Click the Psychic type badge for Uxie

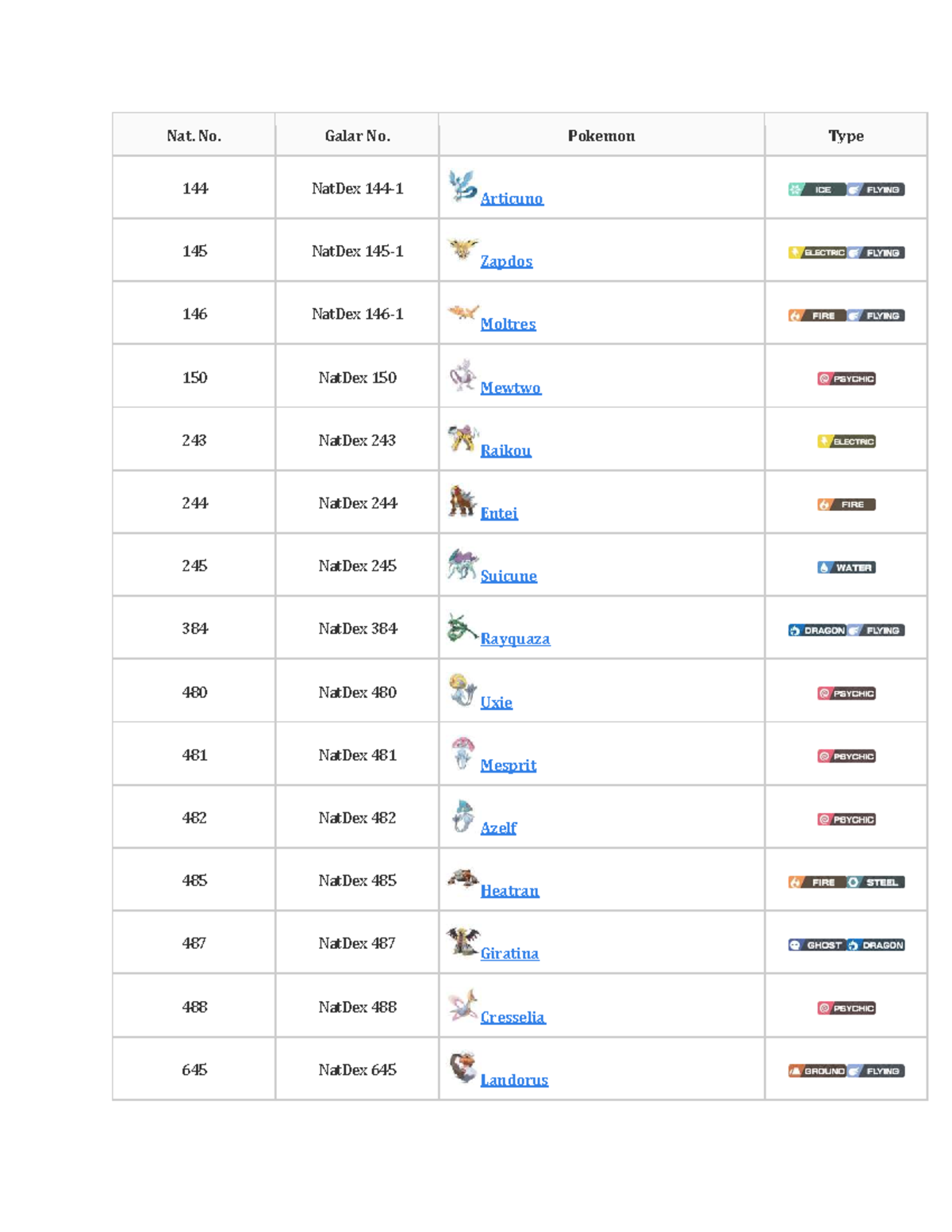tap(846, 693)
